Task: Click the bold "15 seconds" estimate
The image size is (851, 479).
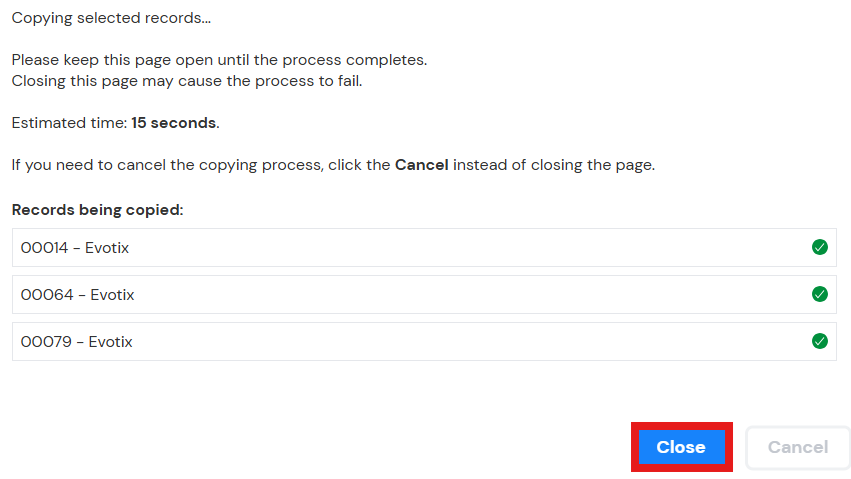Action: tap(174, 123)
